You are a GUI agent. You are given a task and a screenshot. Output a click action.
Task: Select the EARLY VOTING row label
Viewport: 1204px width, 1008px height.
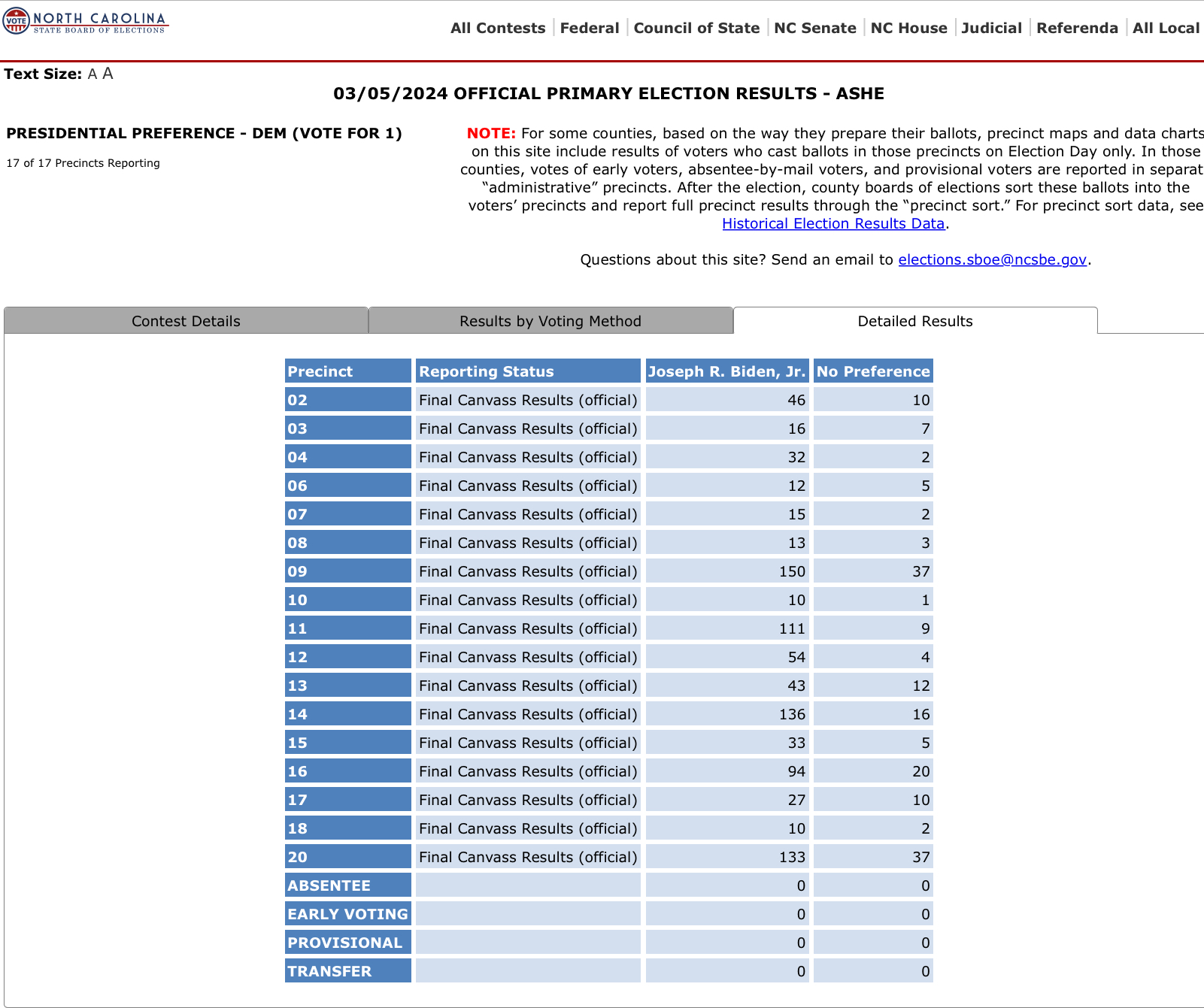[348, 914]
